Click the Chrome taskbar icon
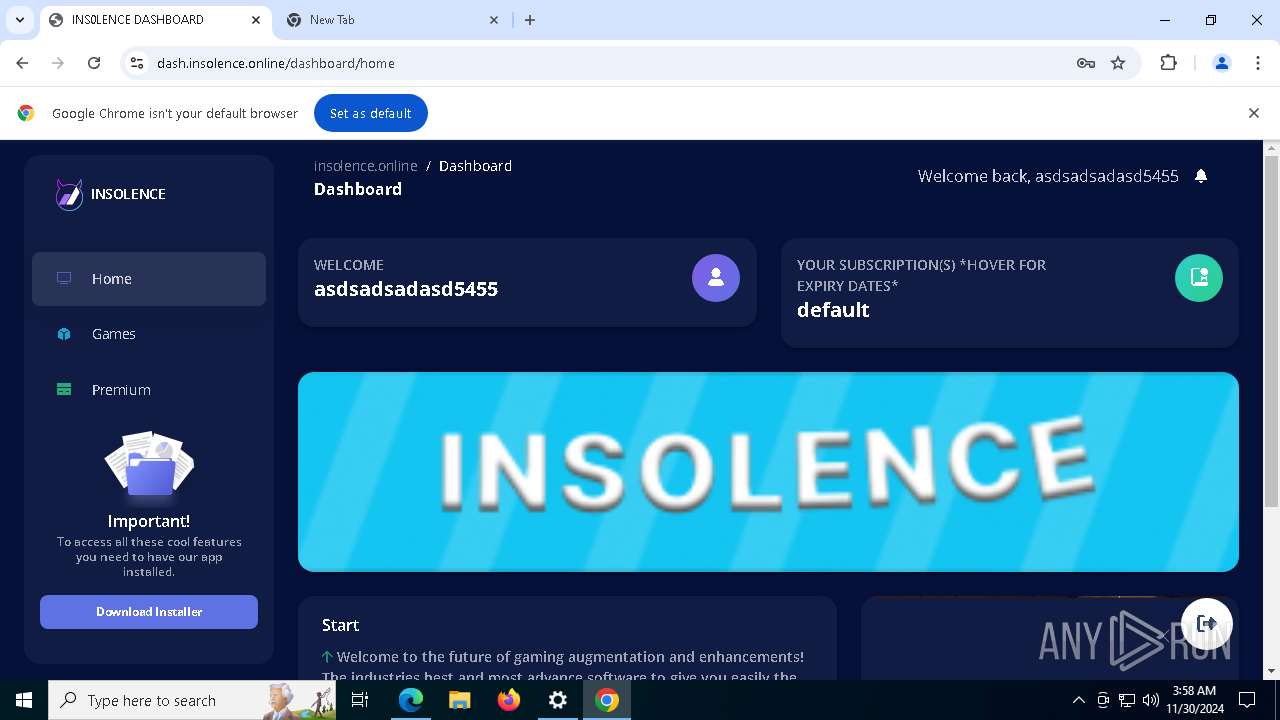1280x720 pixels. click(607, 700)
